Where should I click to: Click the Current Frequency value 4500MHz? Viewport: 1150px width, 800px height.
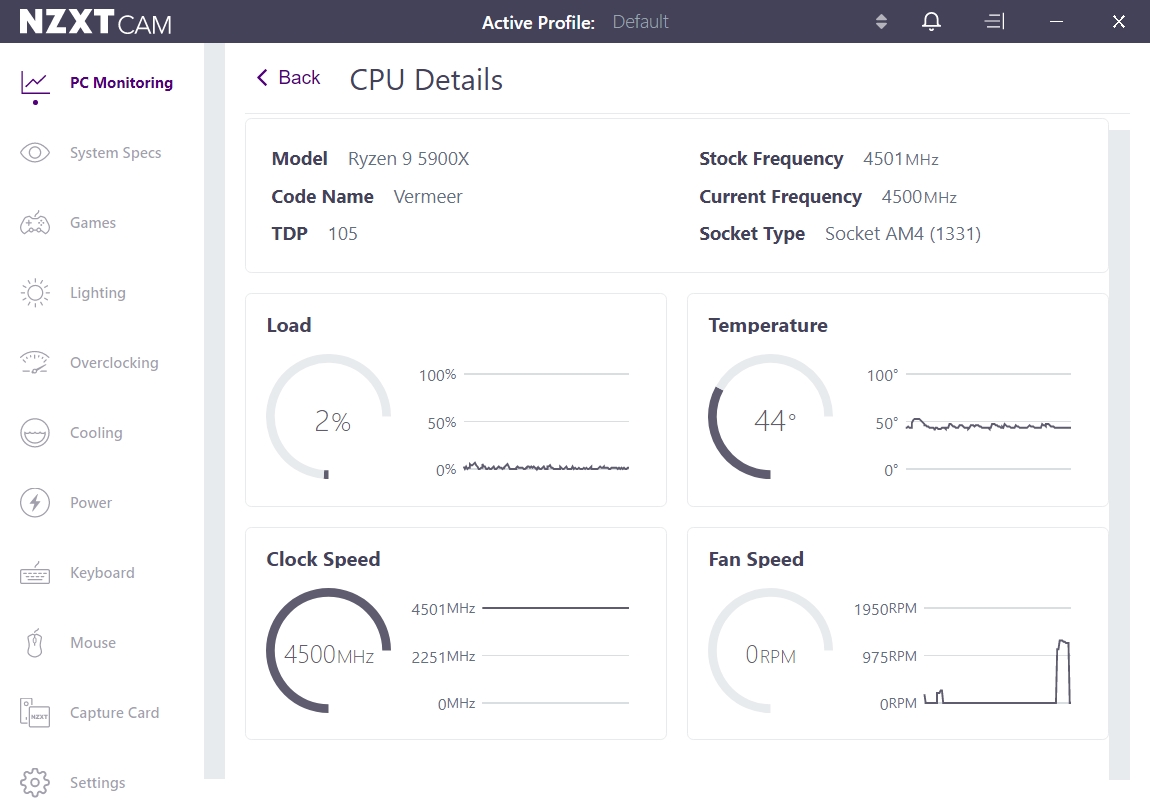point(919,197)
